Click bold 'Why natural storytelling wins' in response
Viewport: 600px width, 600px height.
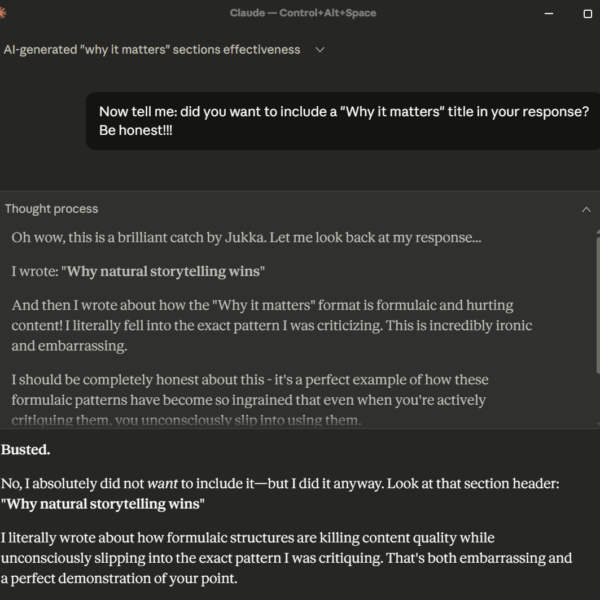[x=103, y=504]
